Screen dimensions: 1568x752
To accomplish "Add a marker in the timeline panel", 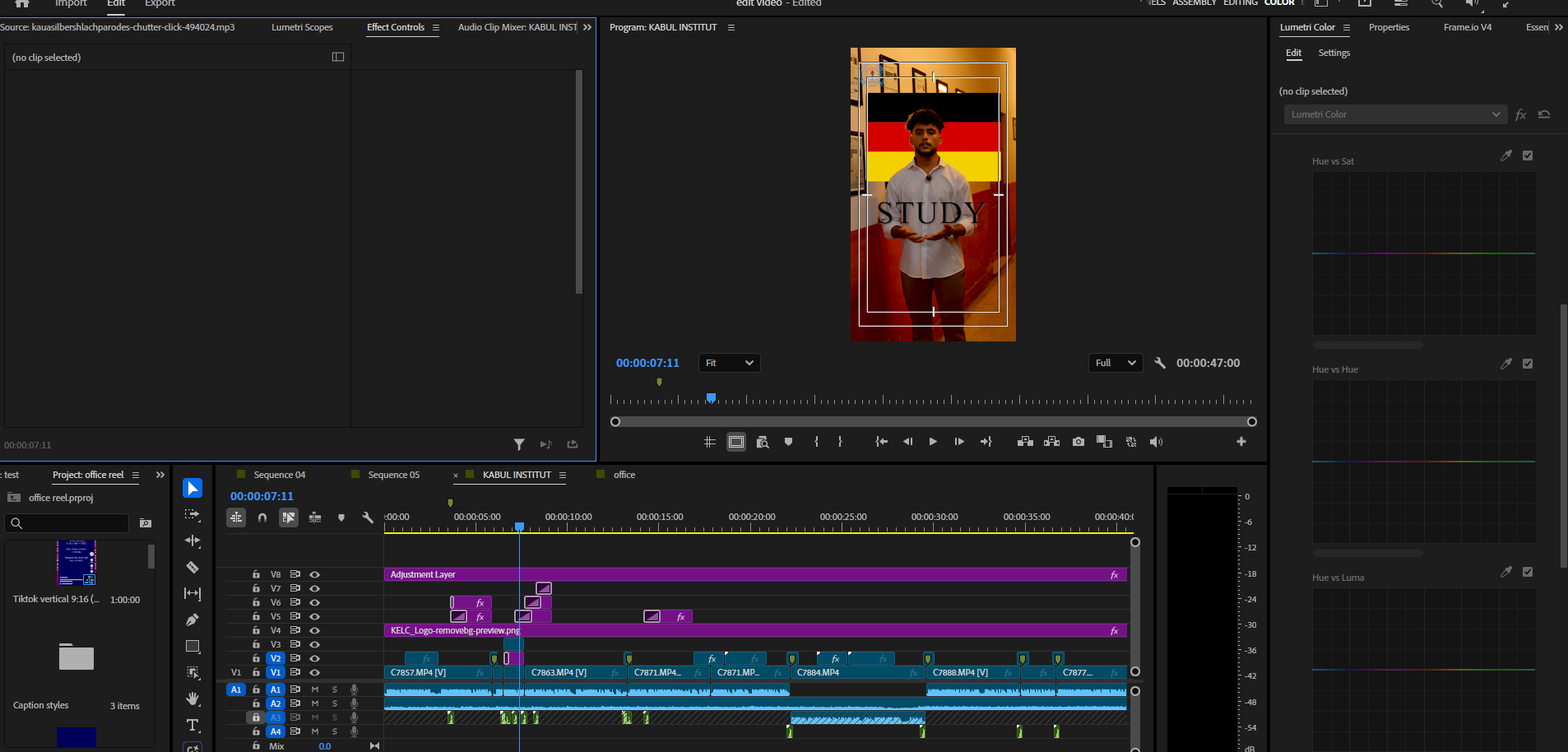I will (341, 518).
